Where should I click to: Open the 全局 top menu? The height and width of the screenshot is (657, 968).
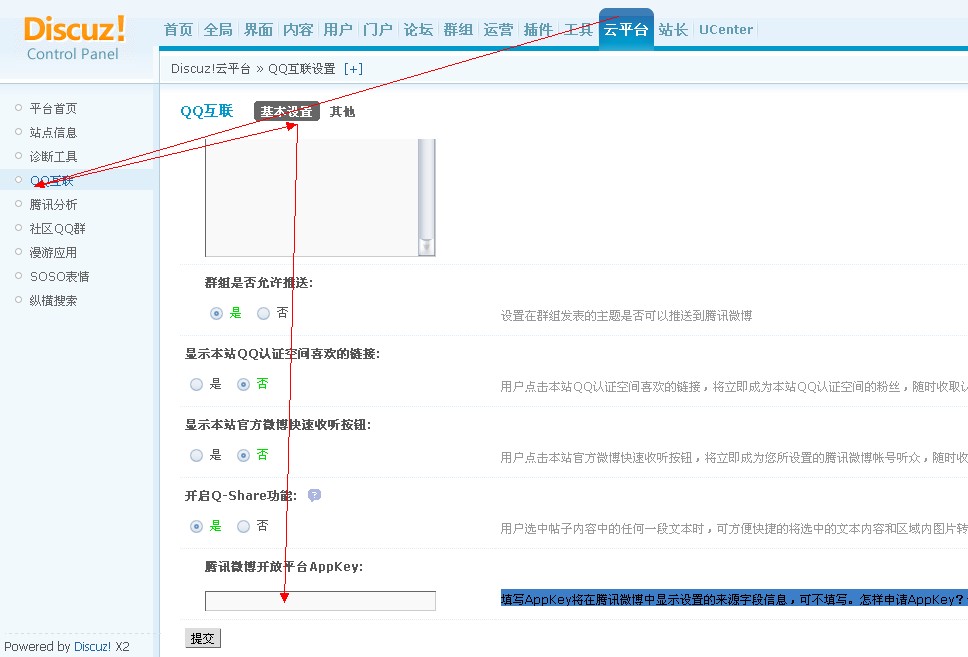[218, 29]
